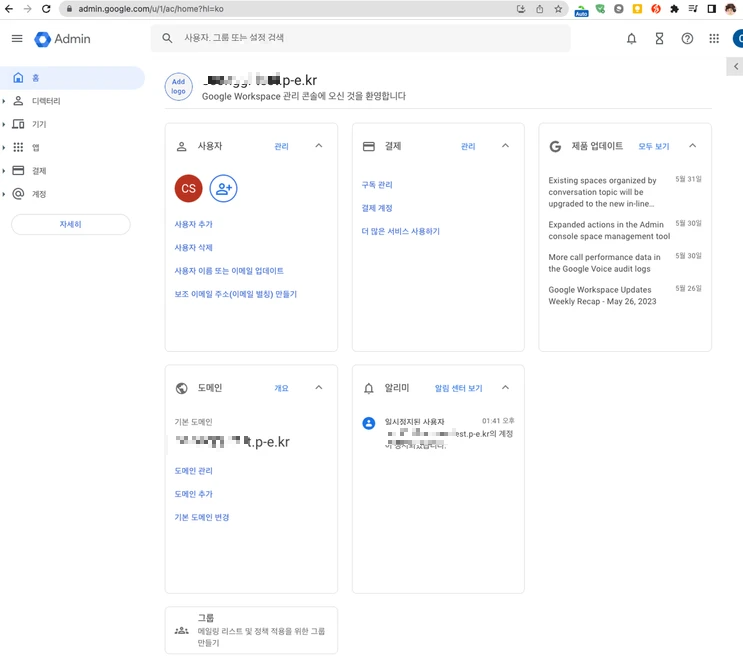Image resolution: width=743 pixels, height=664 pixels.
Task: Collapse the right side panel arrow
Action: pyautogui.click(x=735, y=66)
